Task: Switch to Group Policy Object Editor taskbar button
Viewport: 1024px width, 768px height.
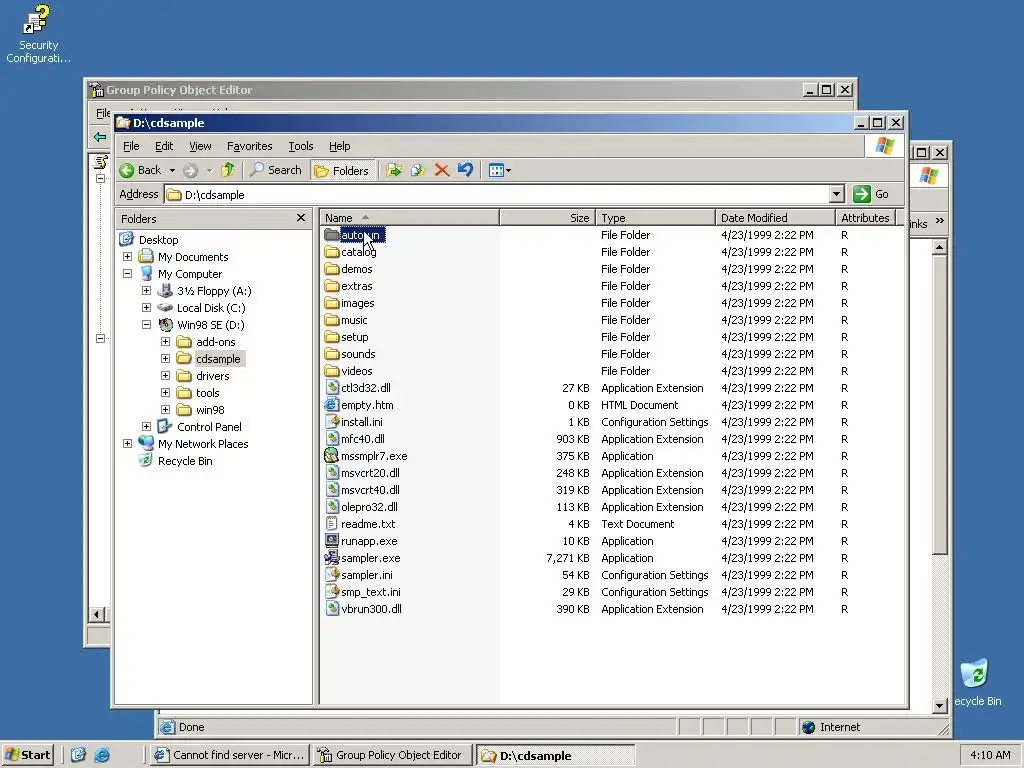Action: click(x=392, y=755)
